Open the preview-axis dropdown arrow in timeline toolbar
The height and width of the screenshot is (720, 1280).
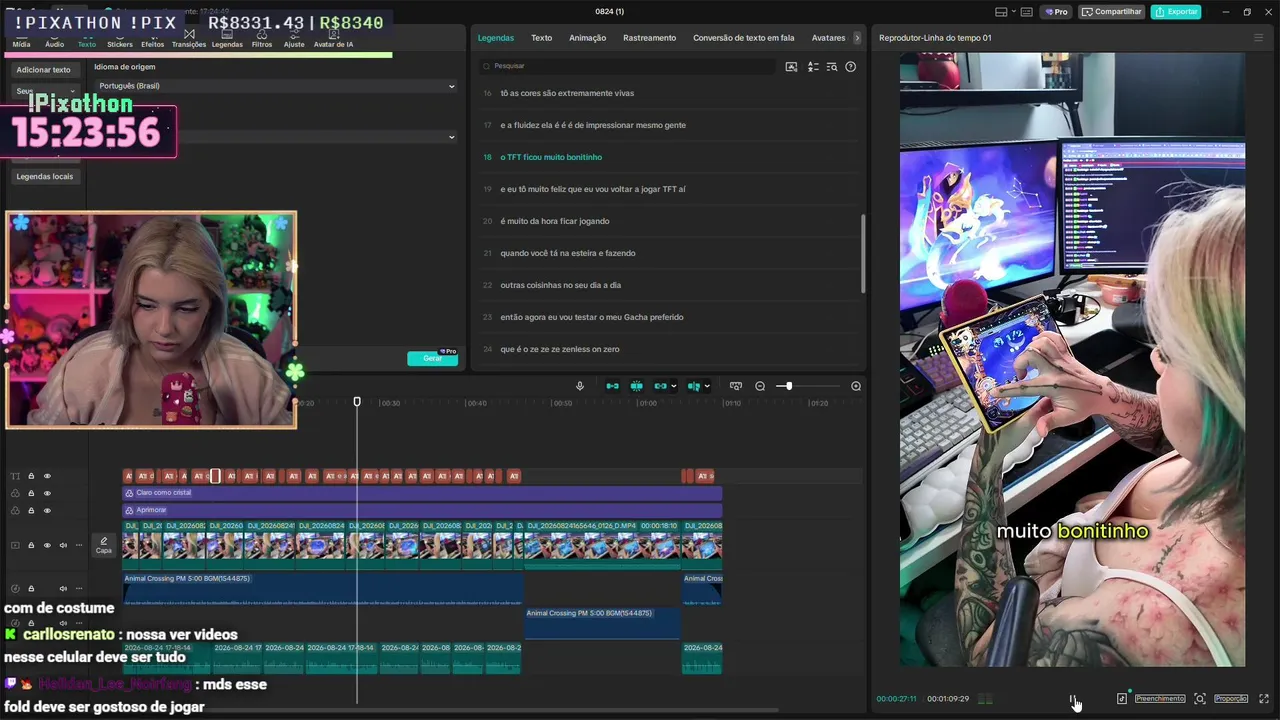(707, 386)
